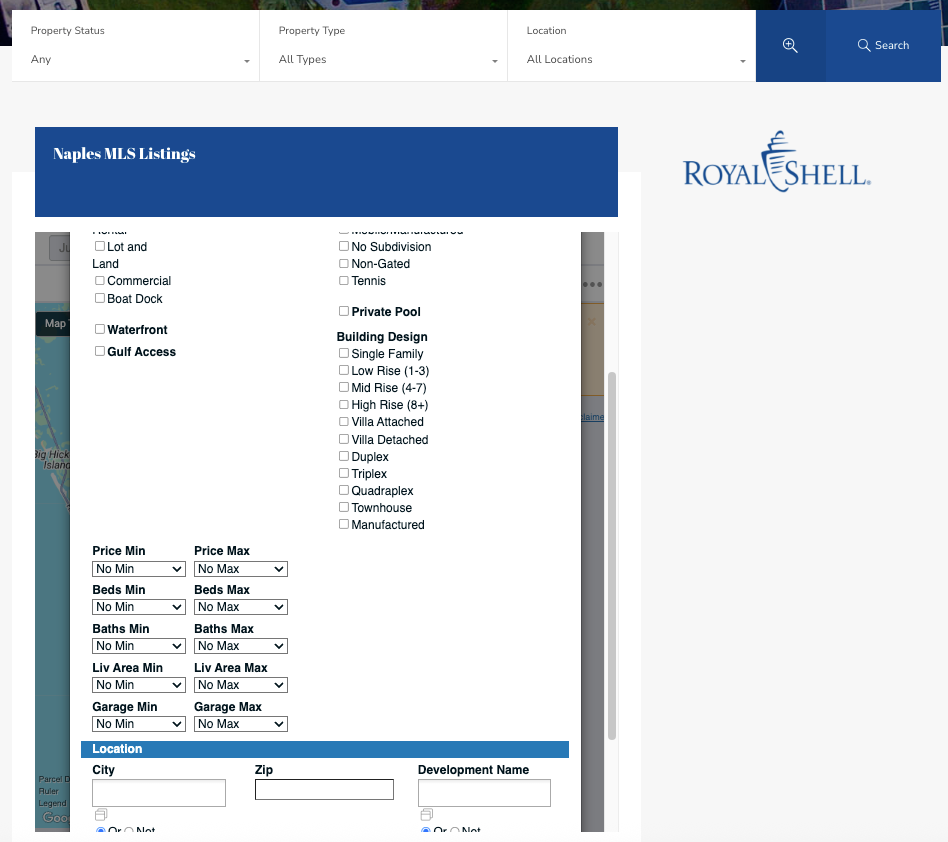
Task: Open the Garage Min dropdown
Action: click(x=139, y=724)
